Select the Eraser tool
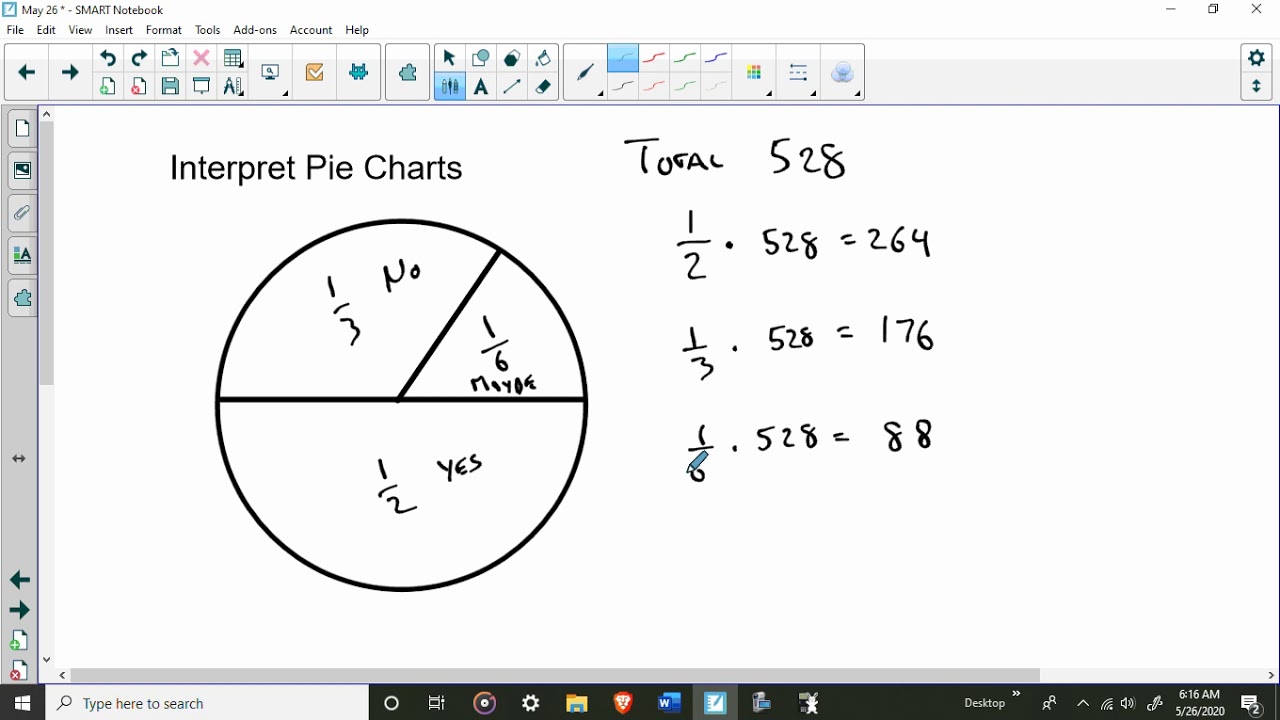 tap(543, 87)
